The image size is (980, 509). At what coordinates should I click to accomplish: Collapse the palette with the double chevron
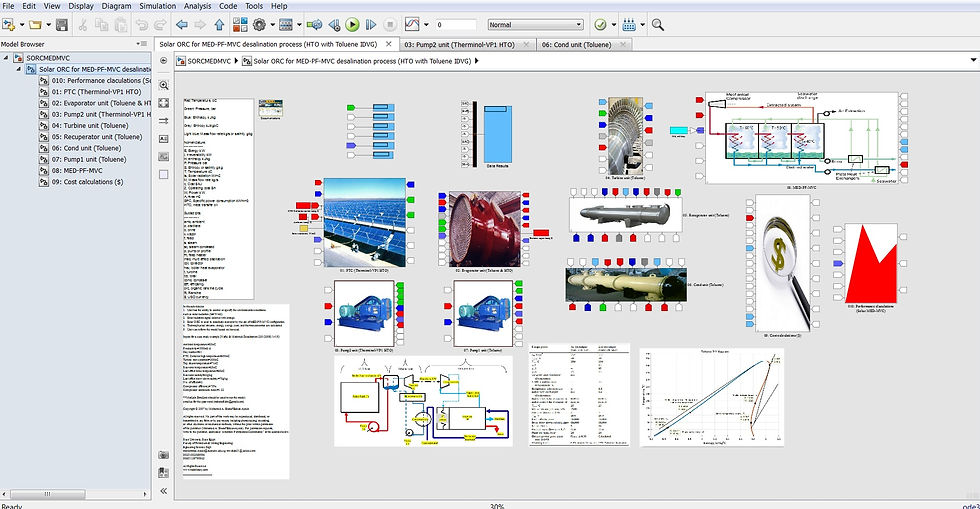coord(164,491)
